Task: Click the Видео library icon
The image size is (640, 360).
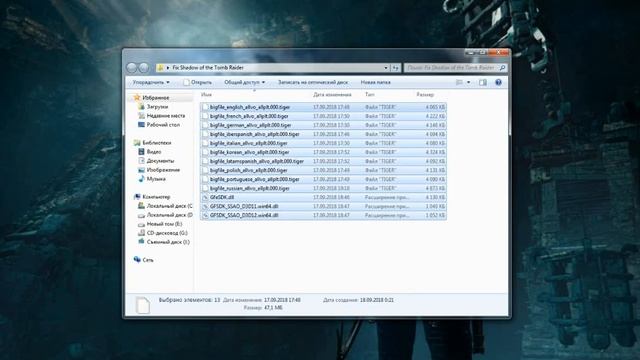Action: (x=141, y=152)
